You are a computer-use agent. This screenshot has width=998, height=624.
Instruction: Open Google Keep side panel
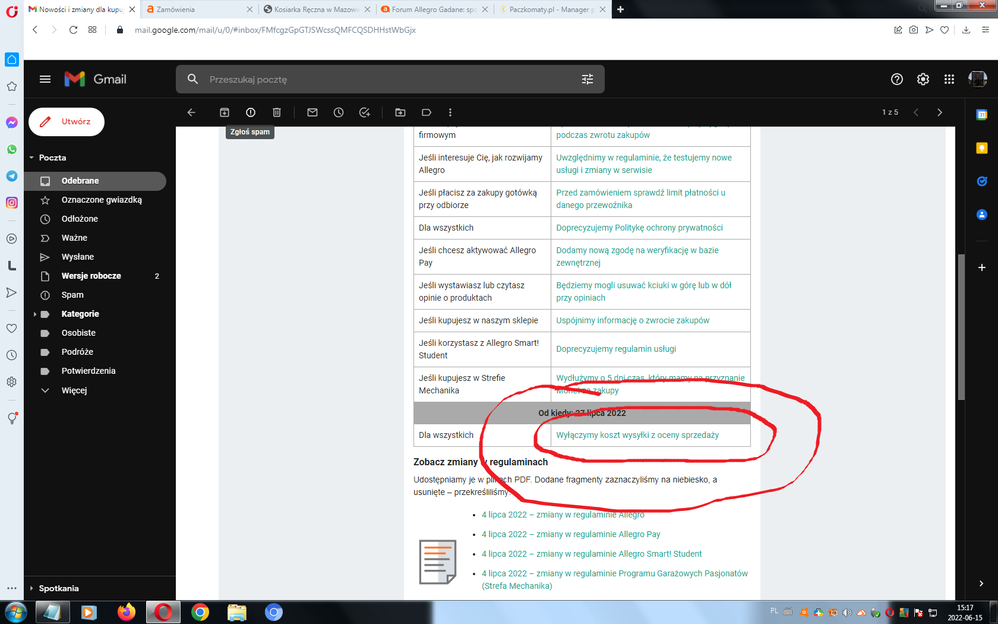(x=981, y=148)
